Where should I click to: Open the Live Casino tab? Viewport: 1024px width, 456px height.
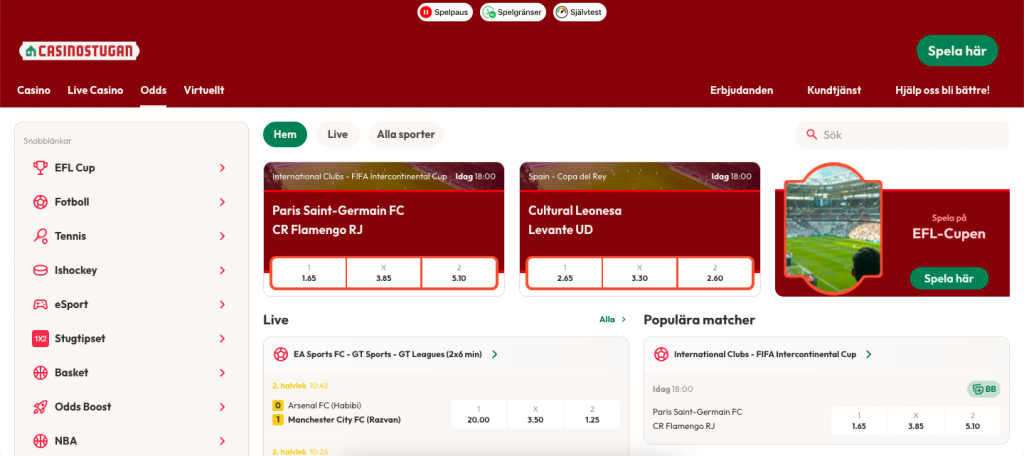coord(95,90)
